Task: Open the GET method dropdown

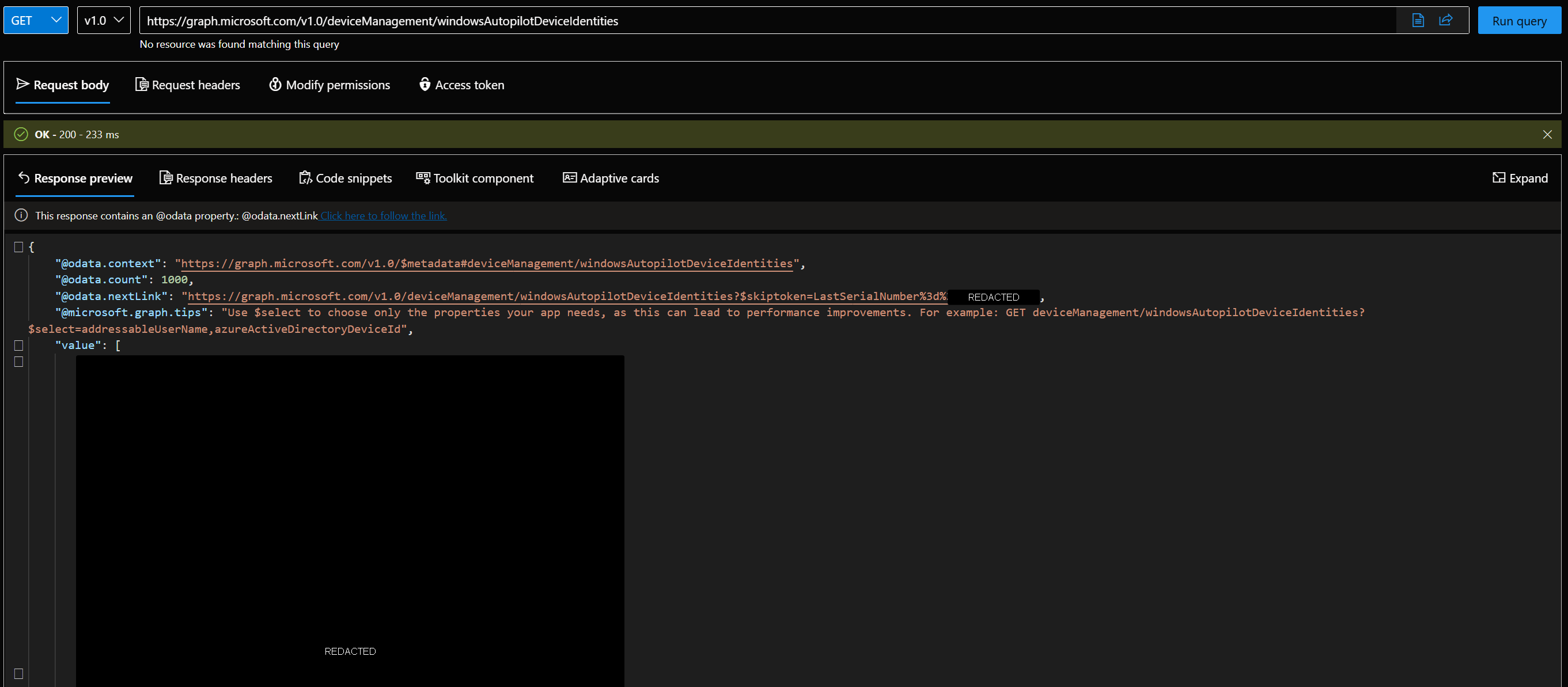Action: point(36,20)
